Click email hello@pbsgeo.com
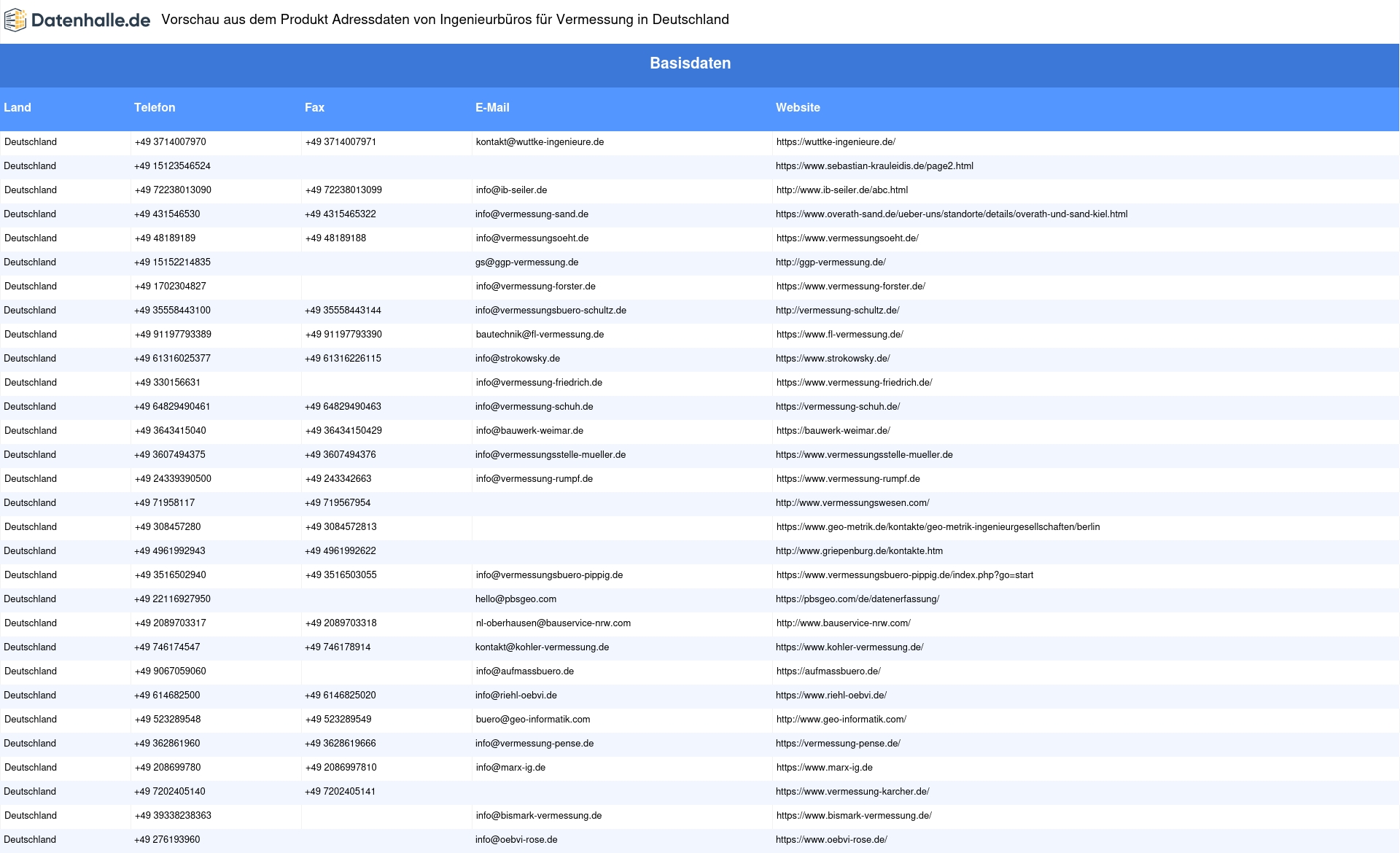 516,599
